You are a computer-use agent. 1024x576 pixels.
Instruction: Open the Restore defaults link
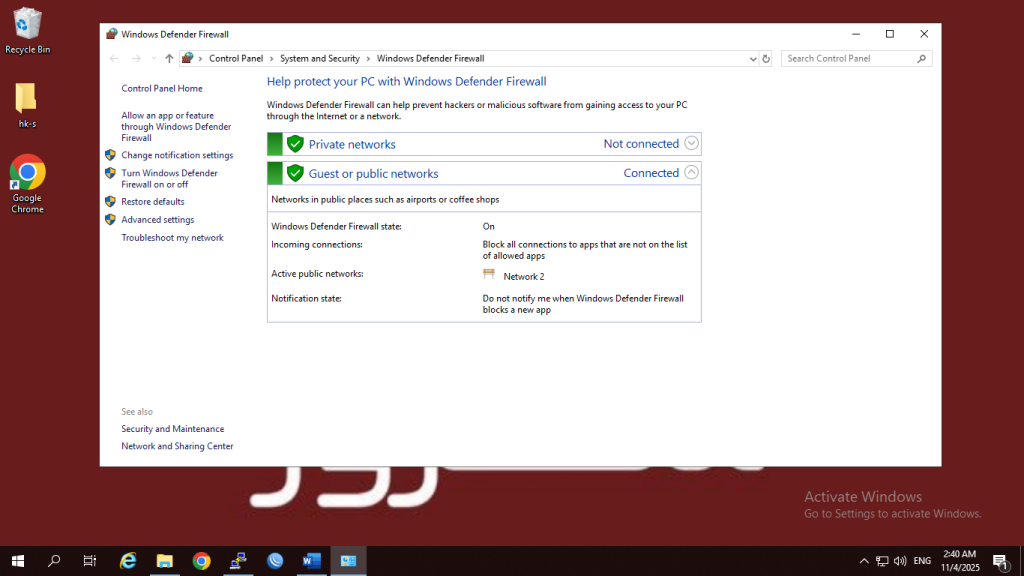pyautogui.click(x=152, y=202)
